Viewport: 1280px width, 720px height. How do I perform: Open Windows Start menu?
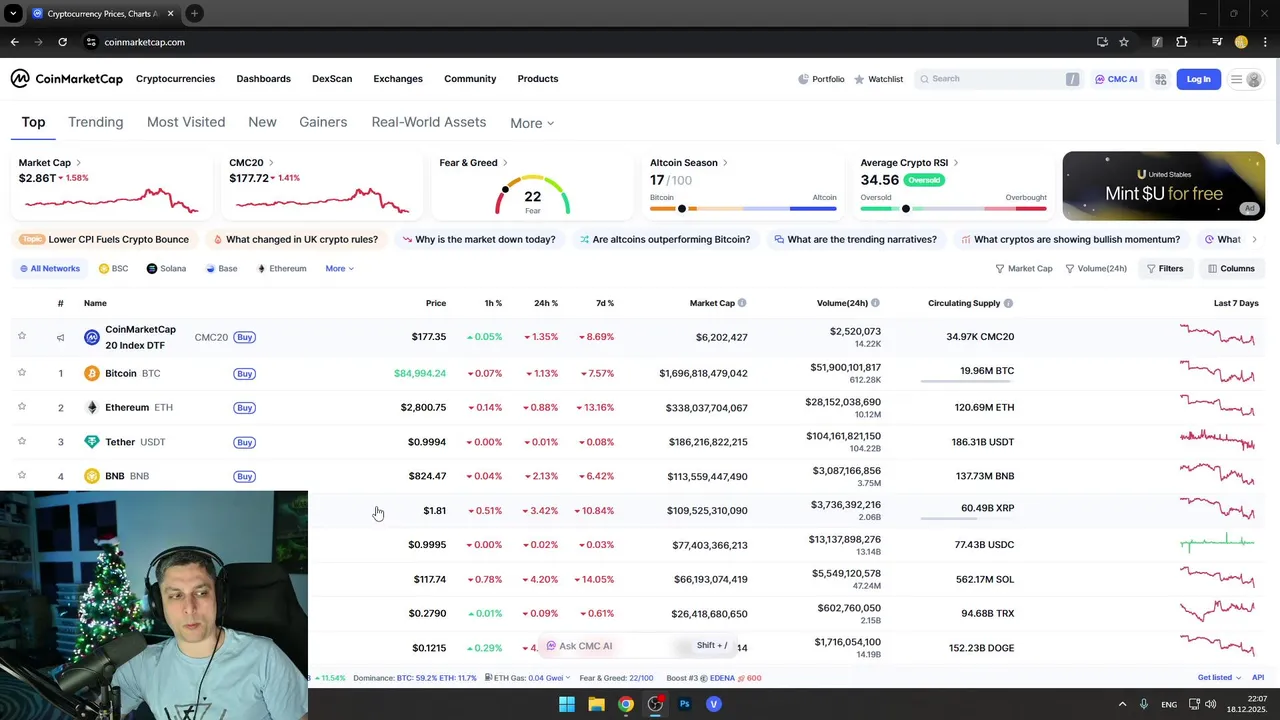tap(567, 704)
